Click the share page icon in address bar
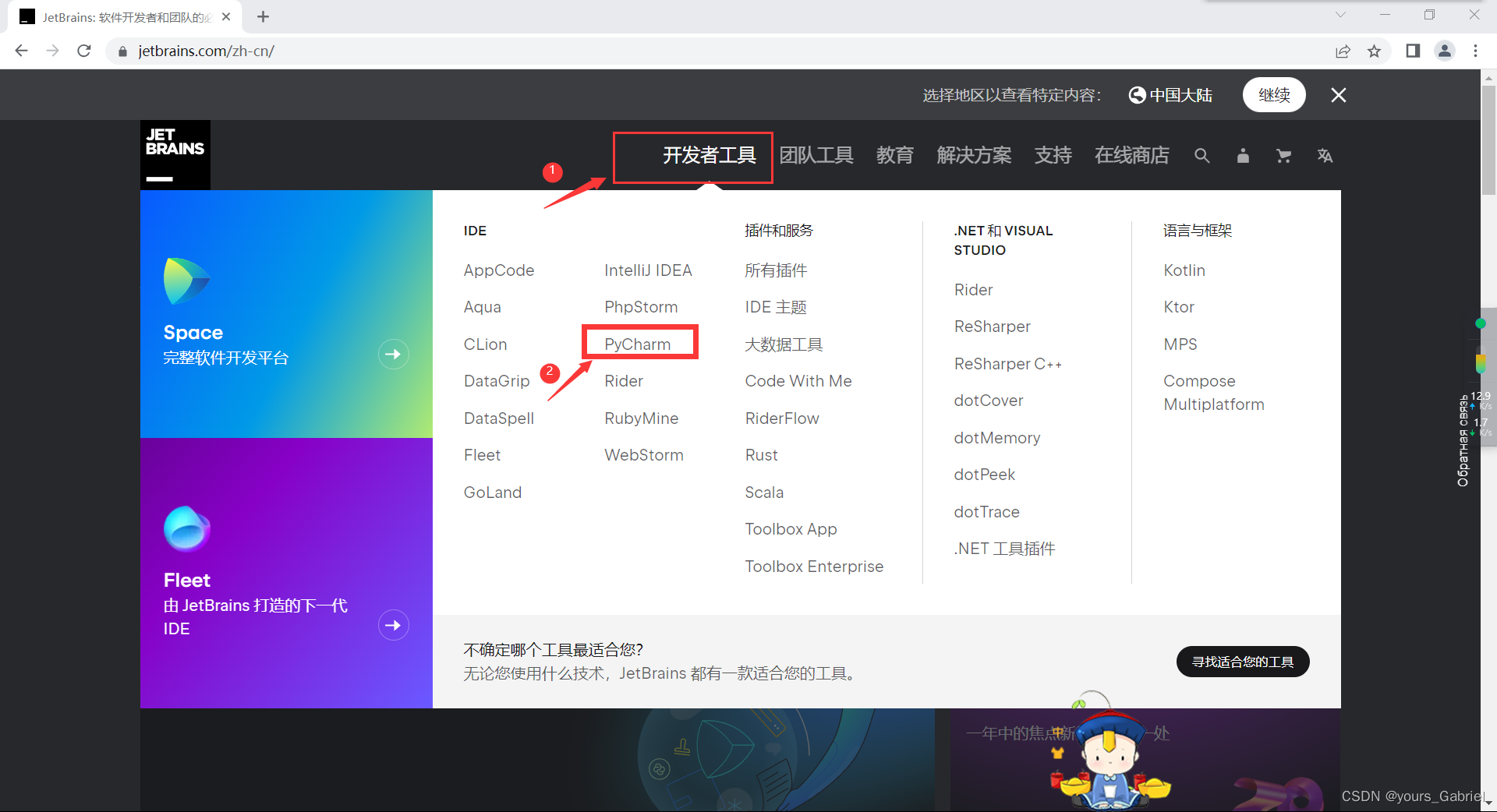This screenshot has width=1497, height=812. [1343, 51]
